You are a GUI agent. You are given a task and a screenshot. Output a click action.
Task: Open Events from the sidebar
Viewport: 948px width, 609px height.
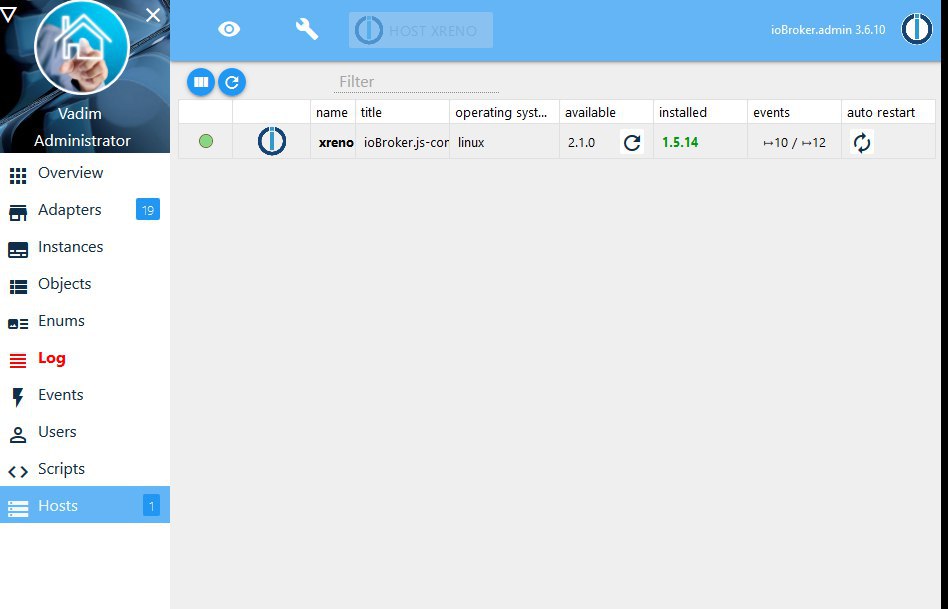(x=85, y=395)
